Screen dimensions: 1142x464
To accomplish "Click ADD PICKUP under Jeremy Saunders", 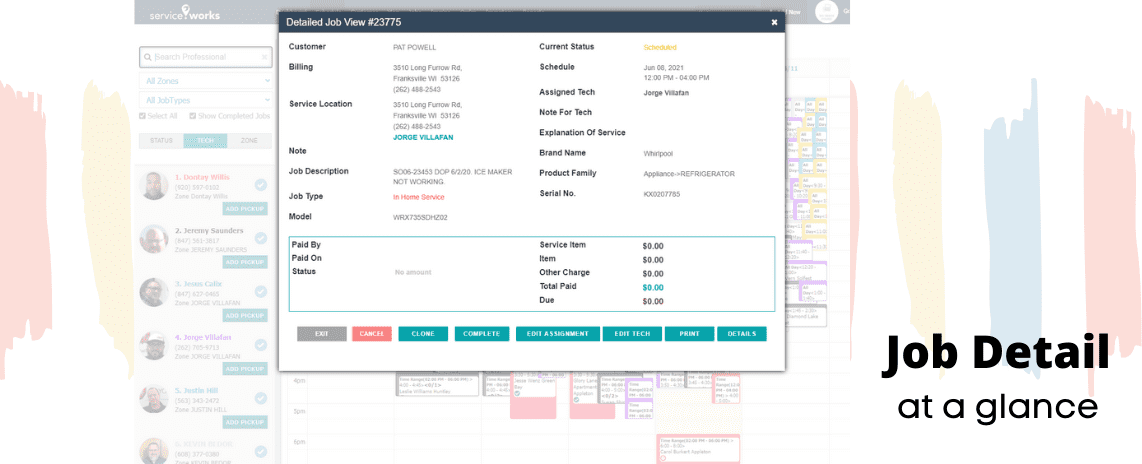I will (245, 262).
